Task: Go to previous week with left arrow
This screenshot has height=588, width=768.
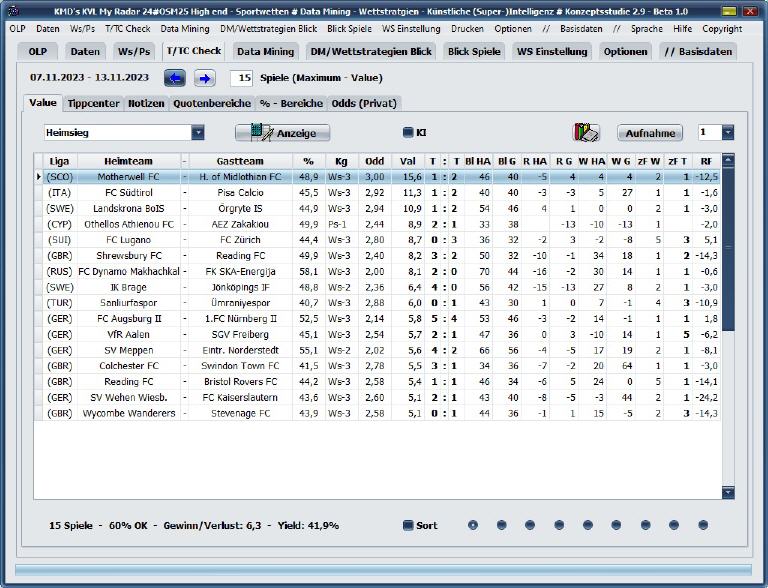Action: point(175,78)
